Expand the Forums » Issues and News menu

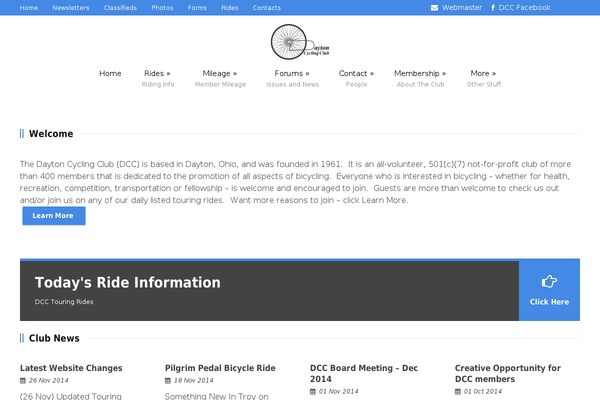click(x=292, y=78)
